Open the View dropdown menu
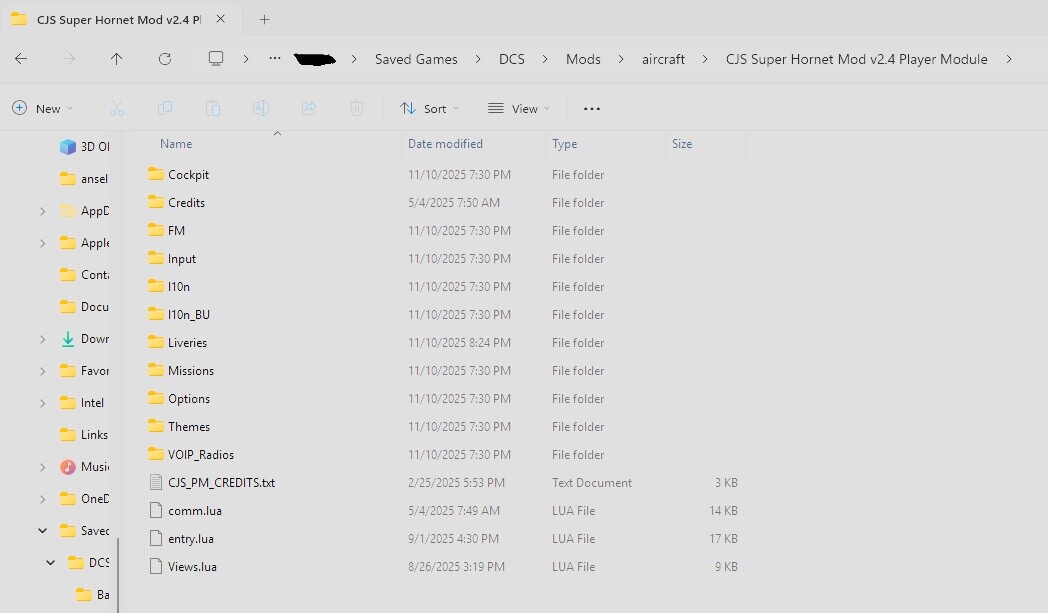Viewport: 1048px width, 613px height. pos(519,108)
